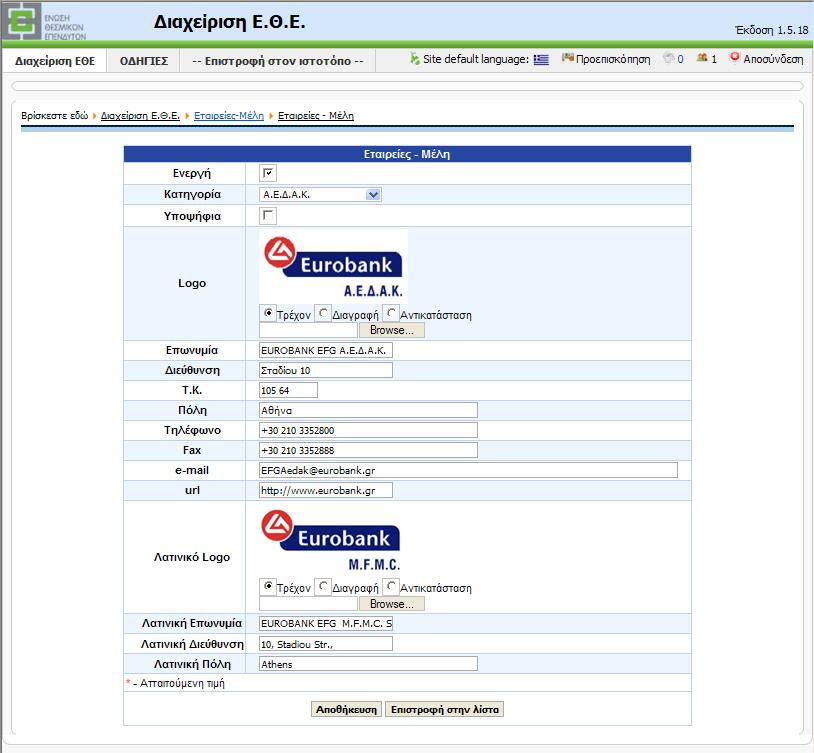Click the Αποθήκευση save button
814x753 pixels.
tap(346, 709)
